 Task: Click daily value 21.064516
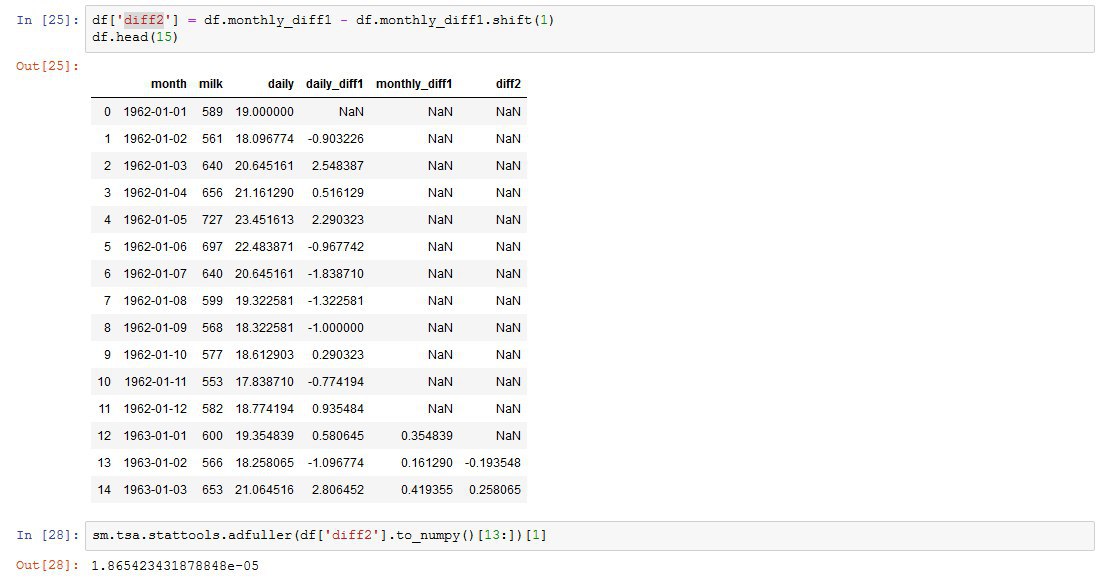265,491
